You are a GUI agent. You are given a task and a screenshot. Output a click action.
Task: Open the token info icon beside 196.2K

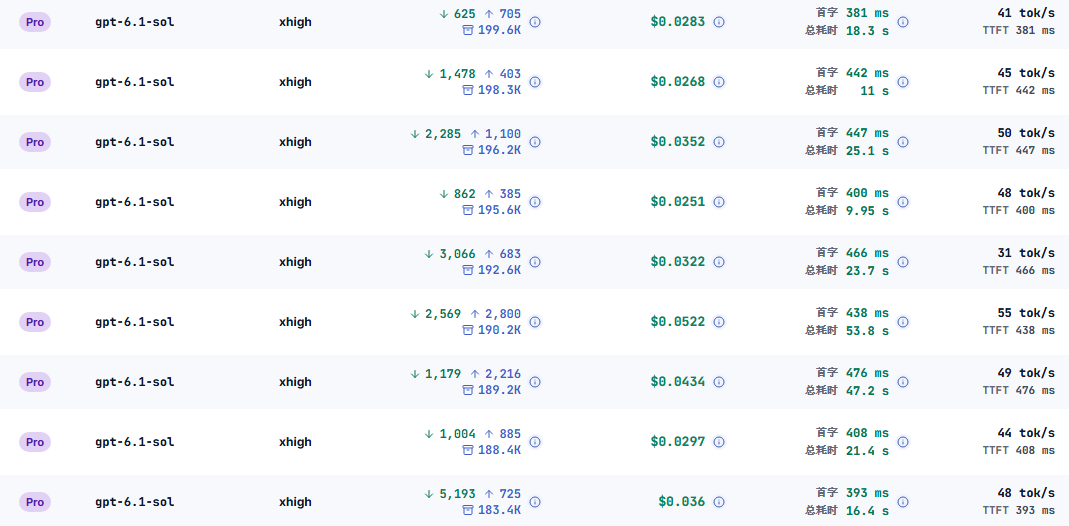535,142
